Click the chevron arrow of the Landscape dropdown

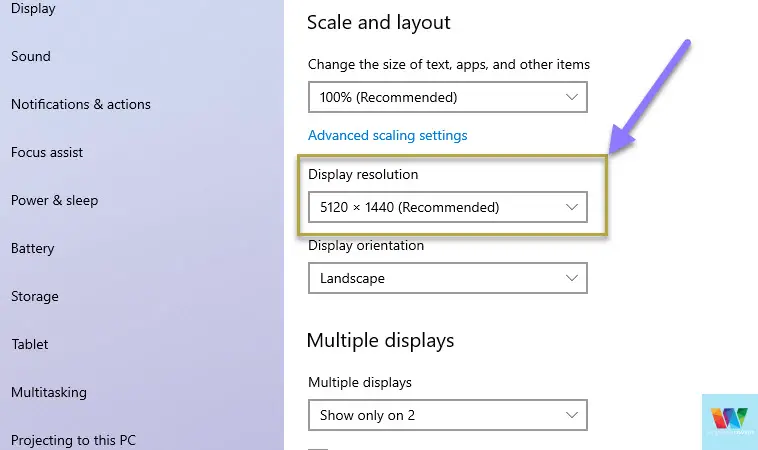pos(571,278)
